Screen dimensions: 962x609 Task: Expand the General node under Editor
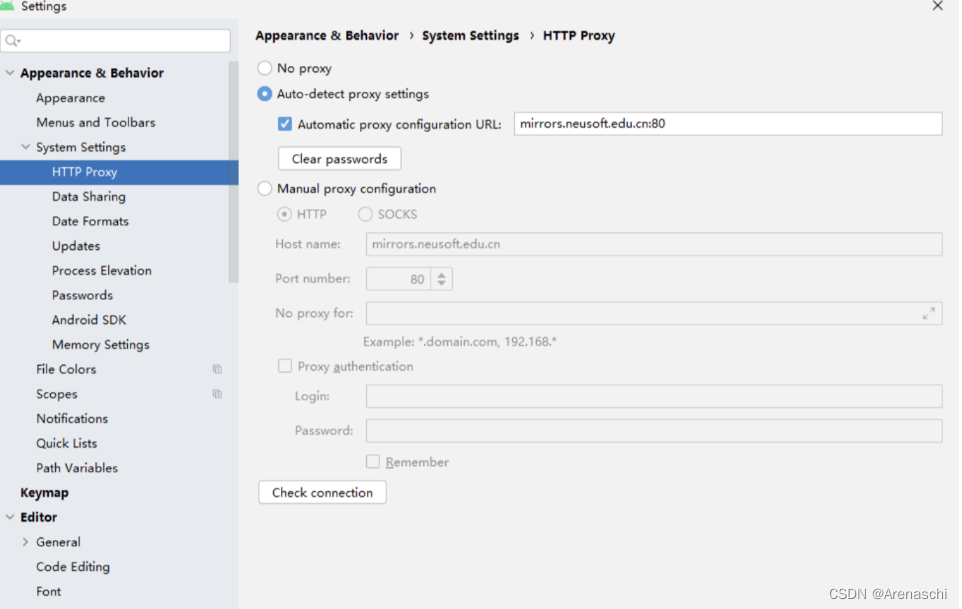23,541
